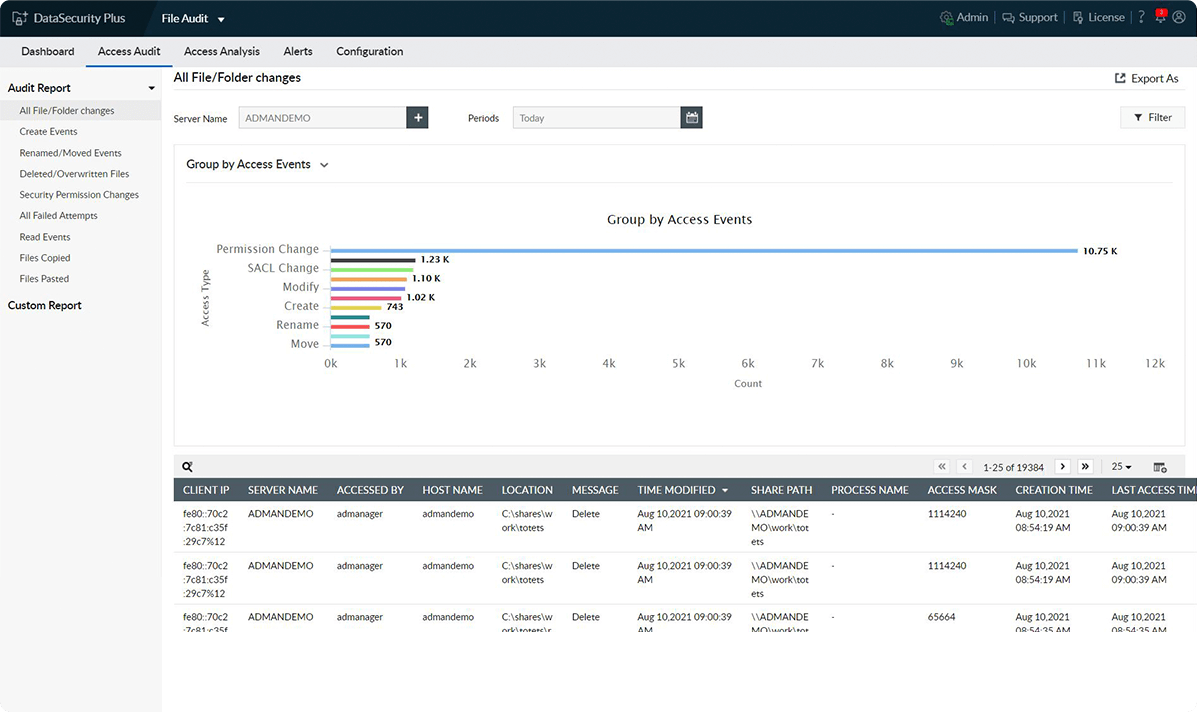Open the 25 rows-per-page dropdown
This screenshot has width=1197, height=712.
point(1120,467)
